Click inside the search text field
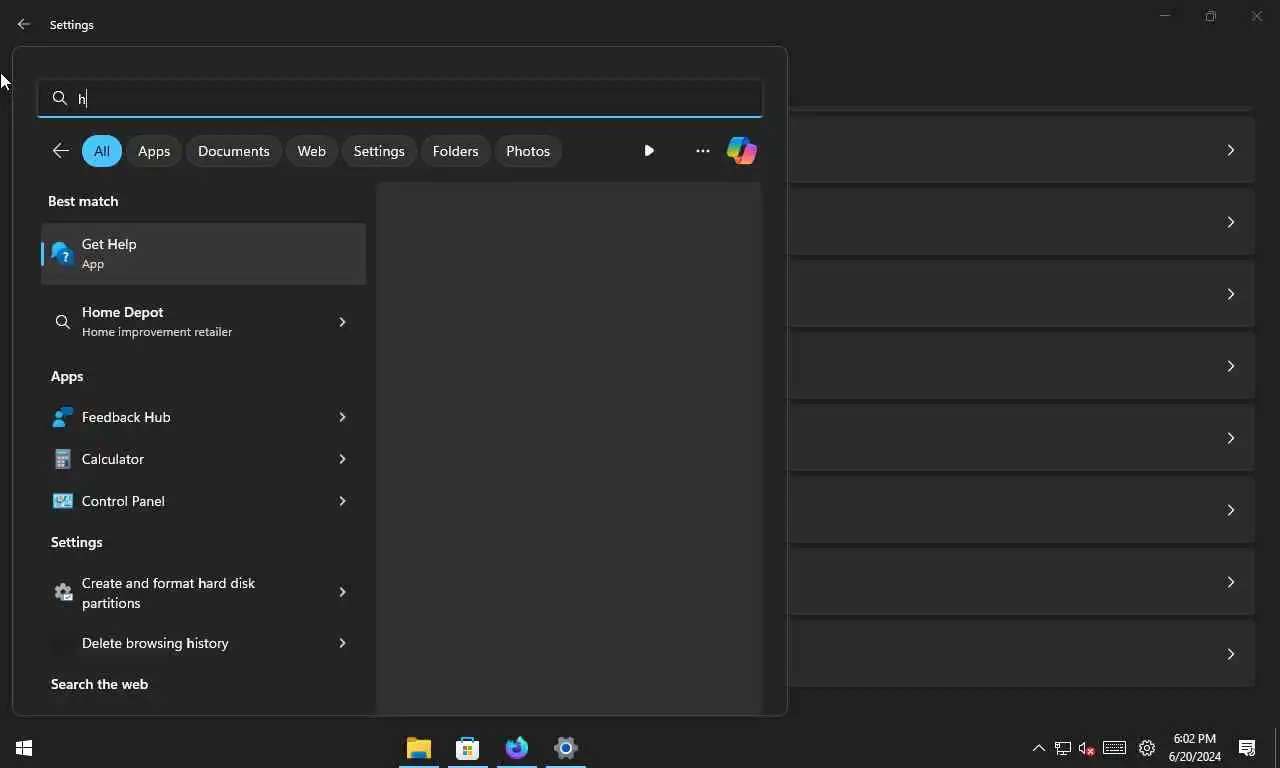This screenshot has height=768, width=1280. (x=400, y=98)
